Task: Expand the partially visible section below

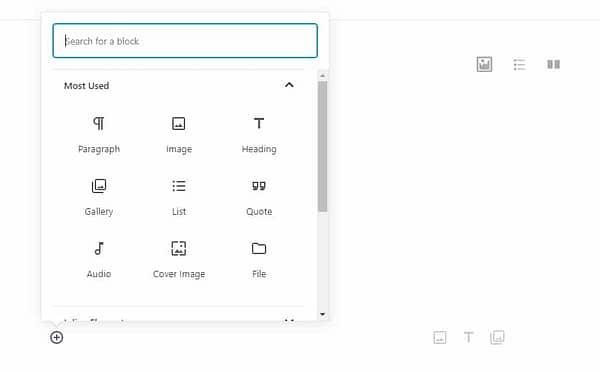Action: (289, 320)
